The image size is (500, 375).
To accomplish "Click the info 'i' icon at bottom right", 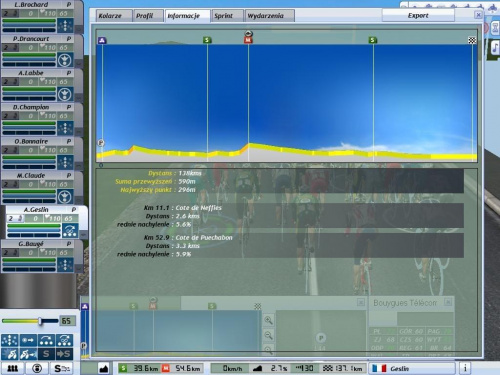I will click(x=465, y=368).
